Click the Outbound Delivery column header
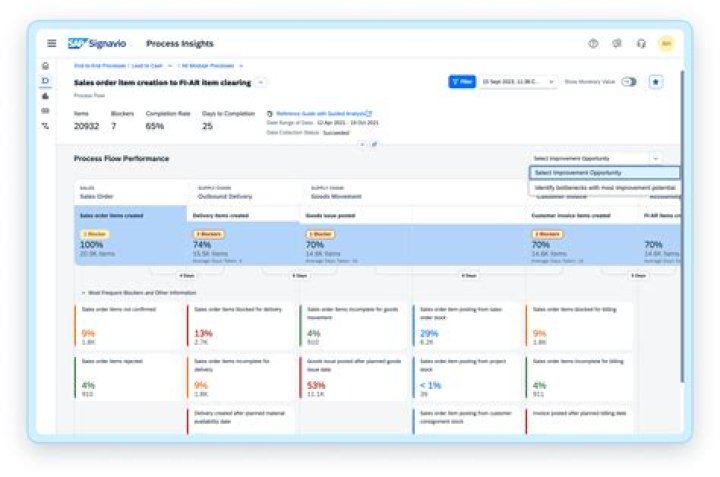 coord(225,196)
